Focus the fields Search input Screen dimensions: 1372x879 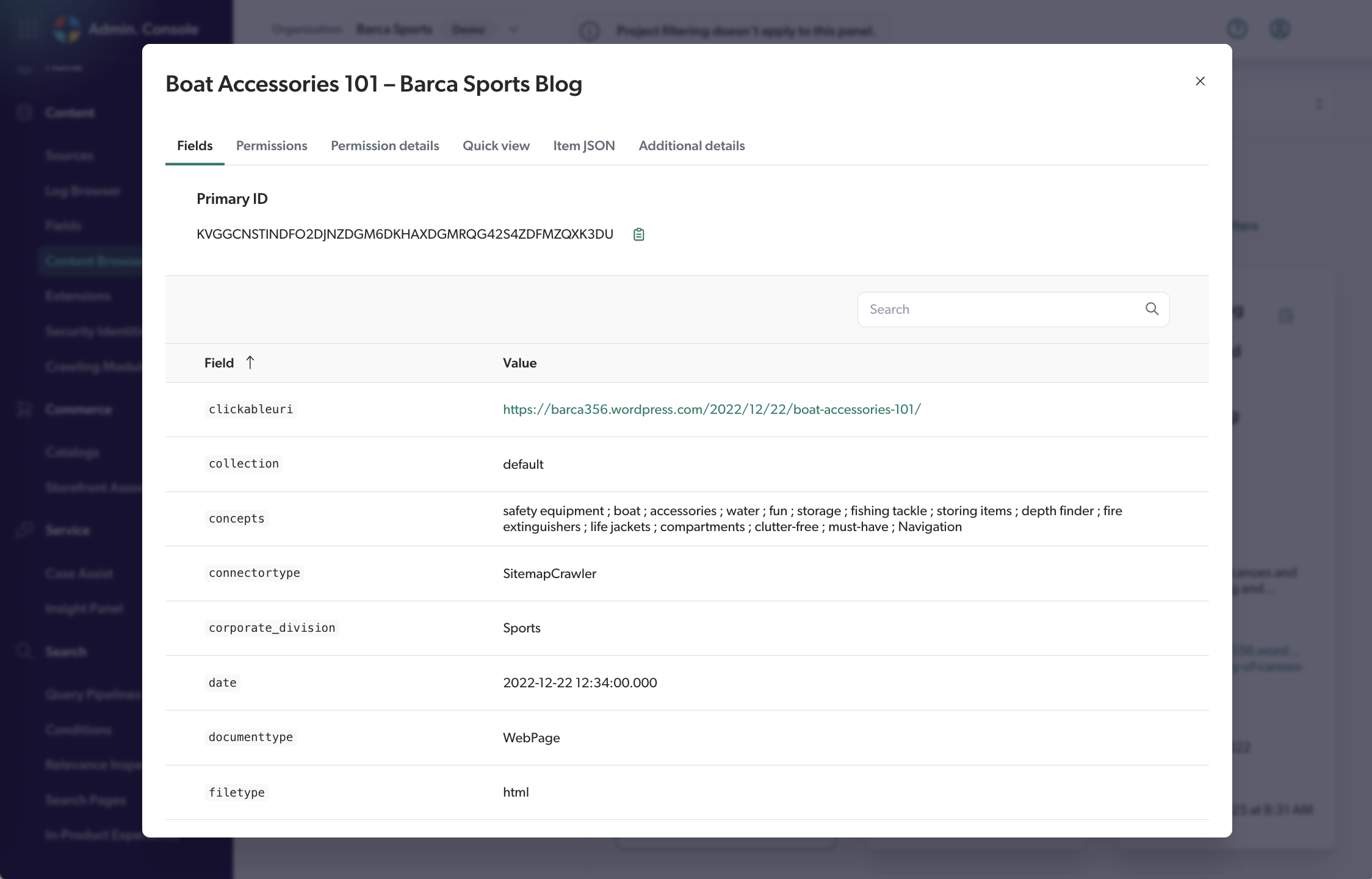point(1013,309)
